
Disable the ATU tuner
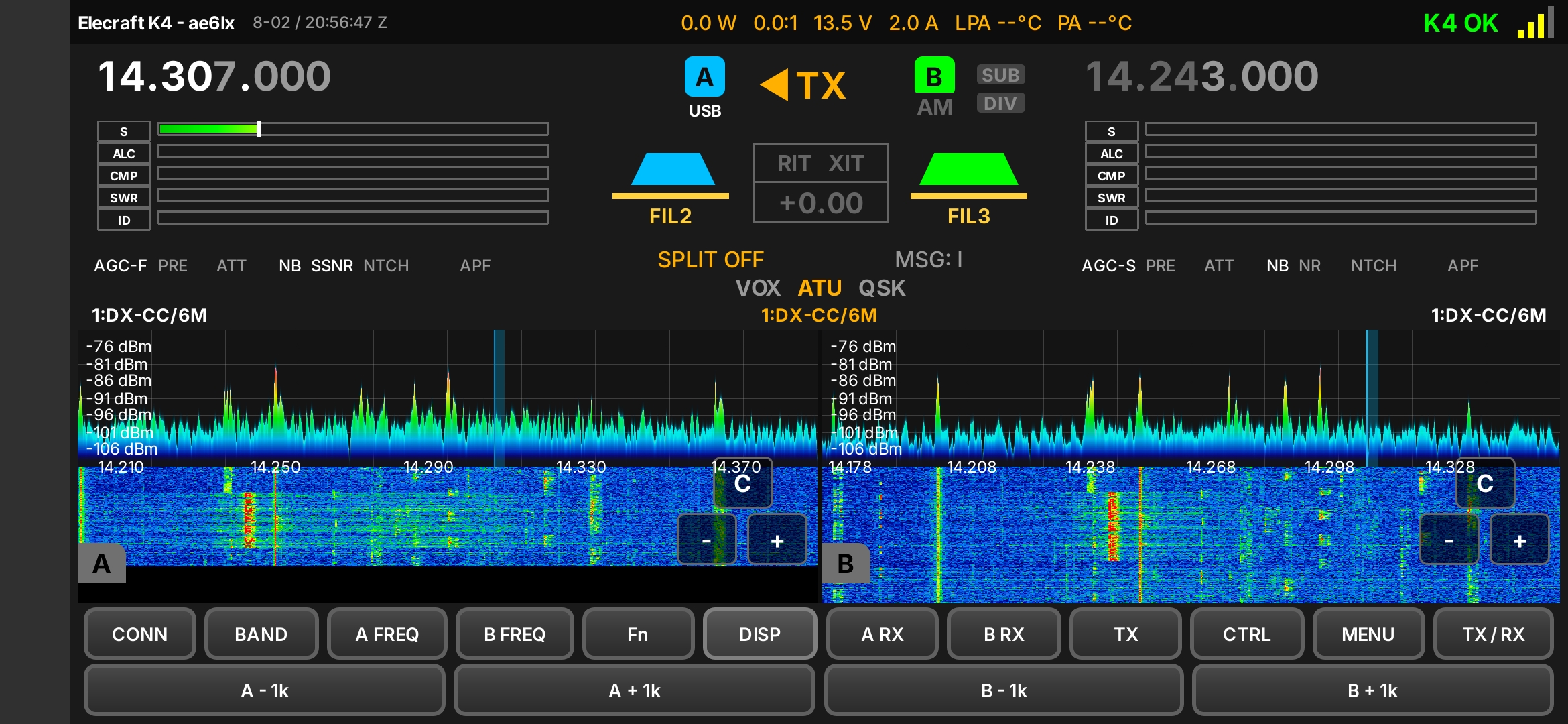point(820,288)
